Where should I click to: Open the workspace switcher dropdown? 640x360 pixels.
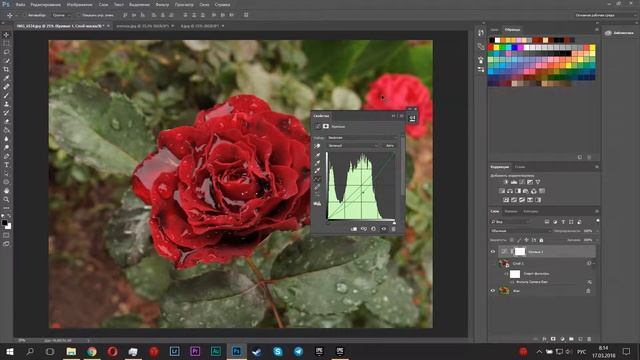coord(605,15)
